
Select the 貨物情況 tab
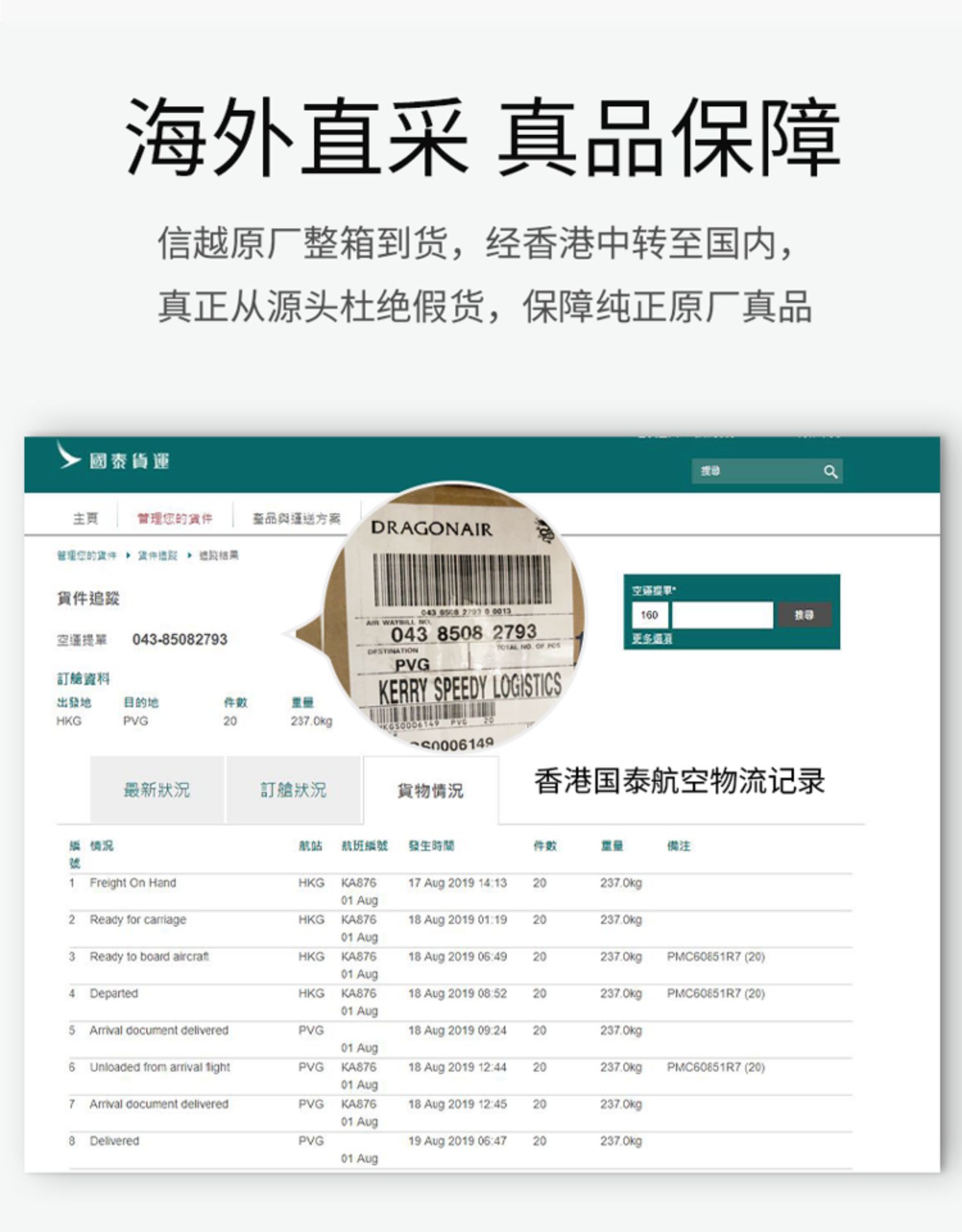click(x=430, y=791)
